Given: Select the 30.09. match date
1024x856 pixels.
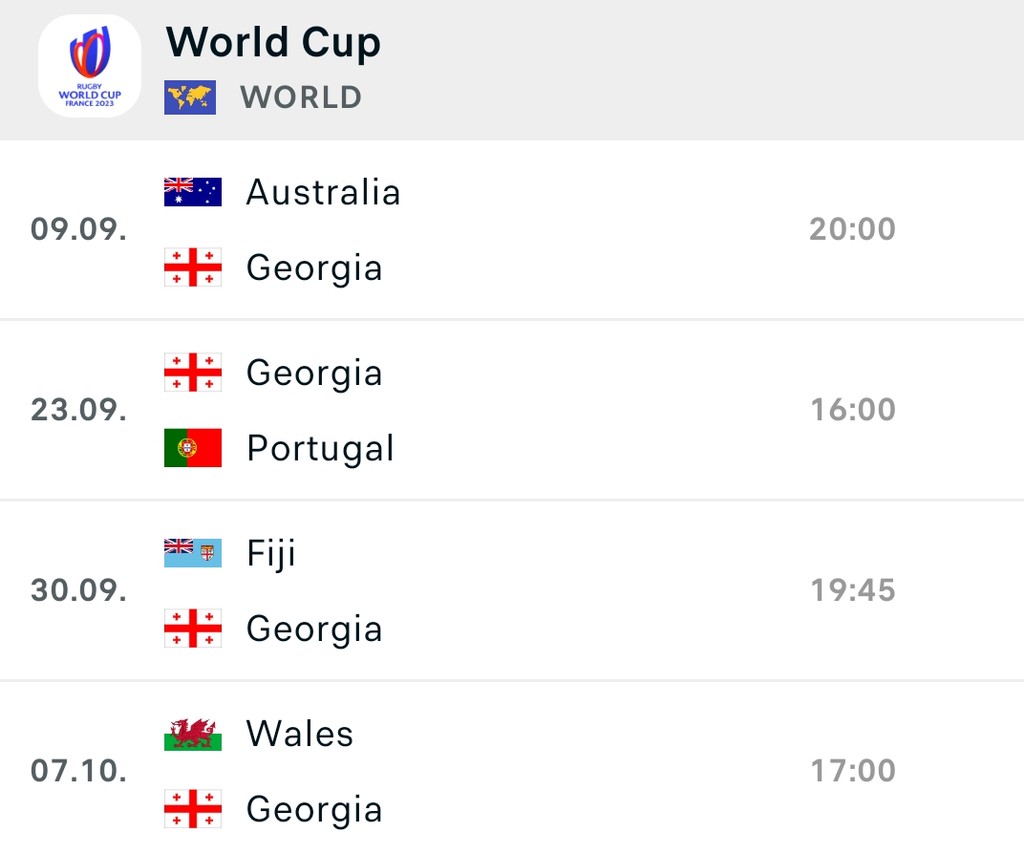Looking at the screenshot, I should (79, 590).
